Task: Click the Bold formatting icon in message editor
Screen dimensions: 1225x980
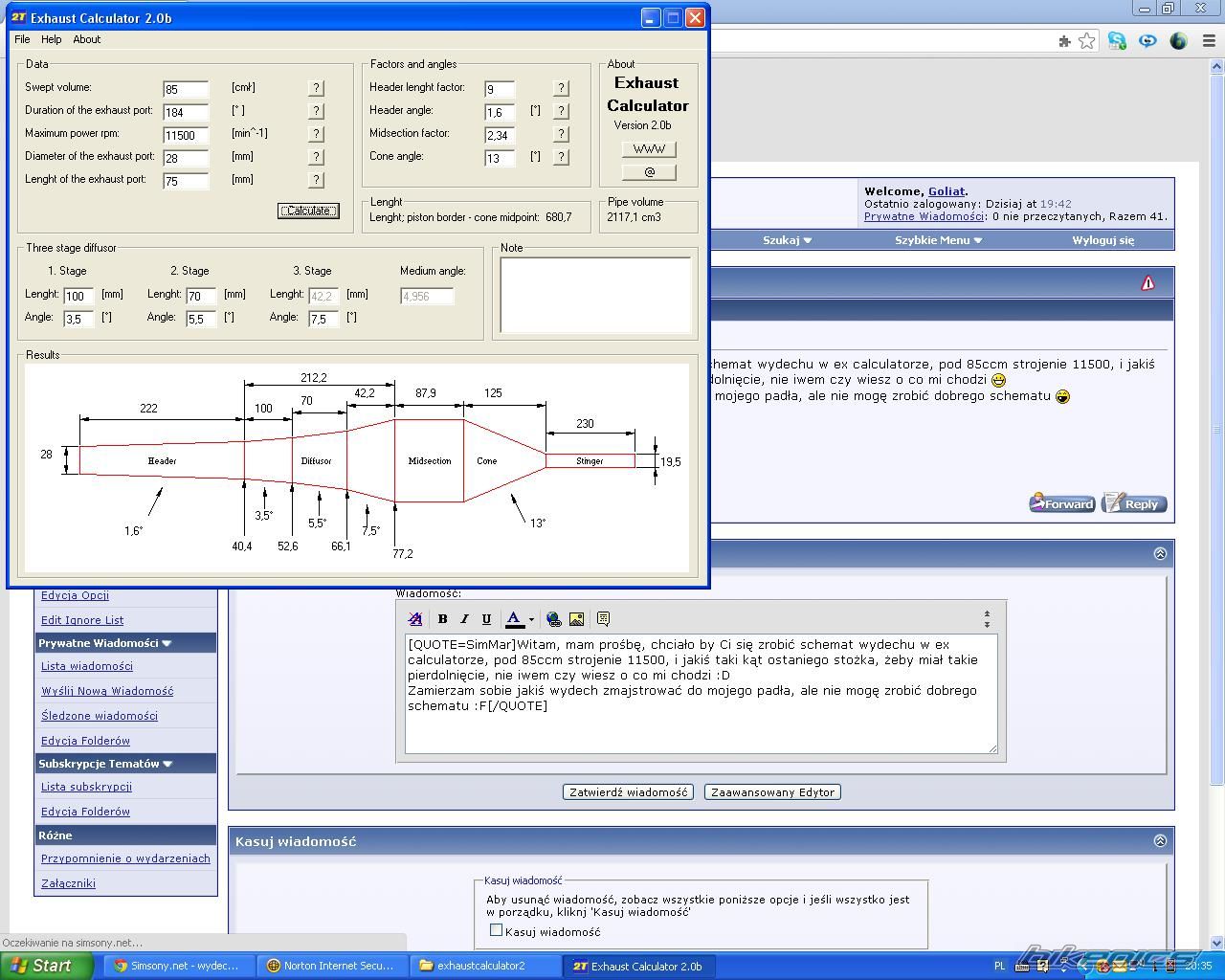Action: 442,619
